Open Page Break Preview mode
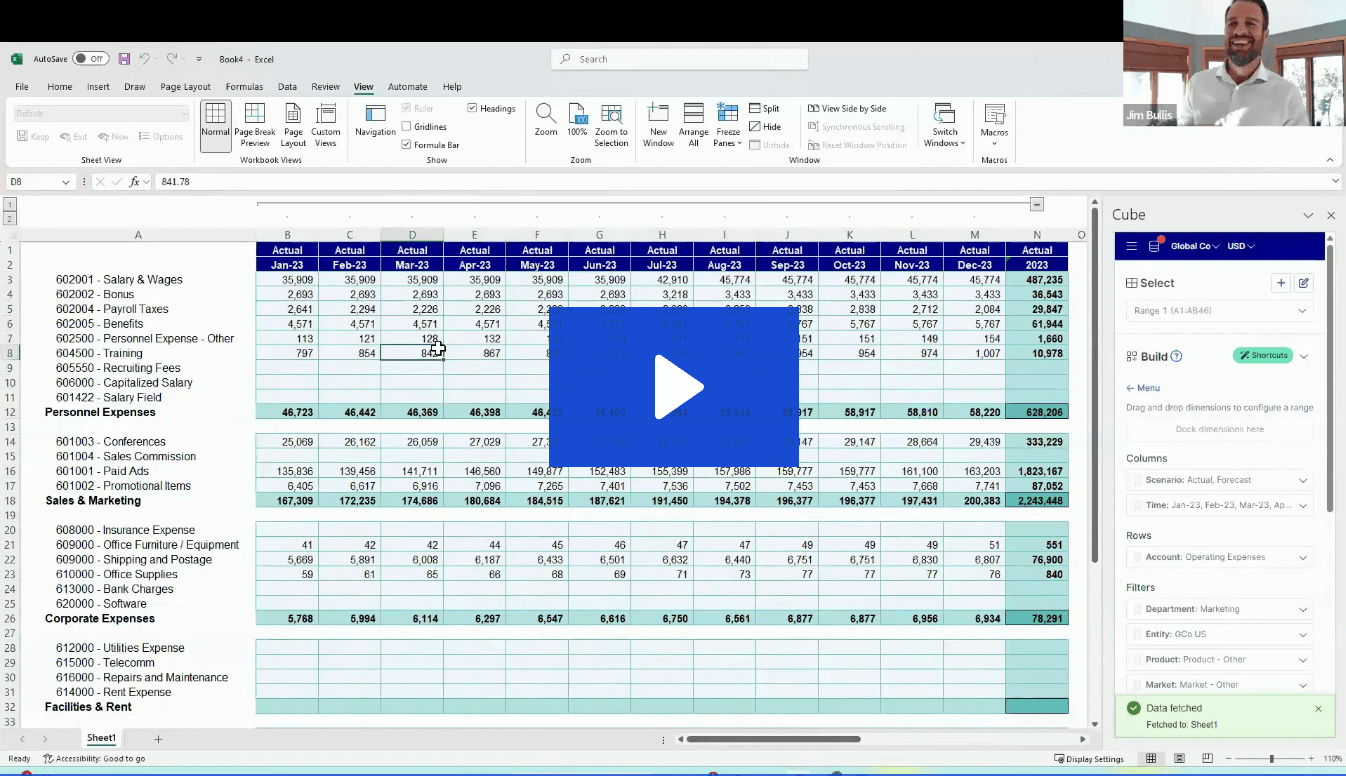The width and height of the screenshot is (1346, 776). pos(255,124)
